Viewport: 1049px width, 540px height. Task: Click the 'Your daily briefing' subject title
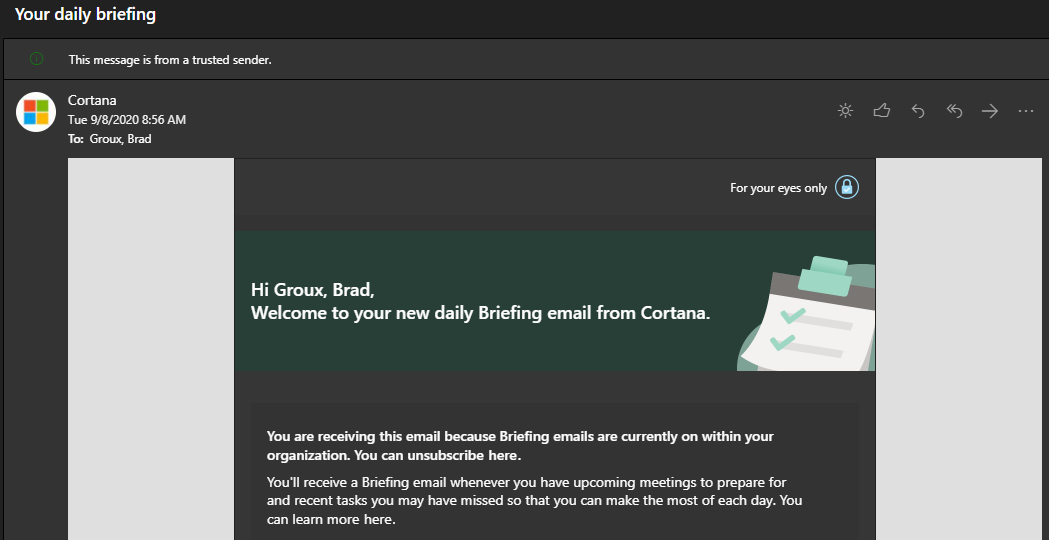point(85,14)
